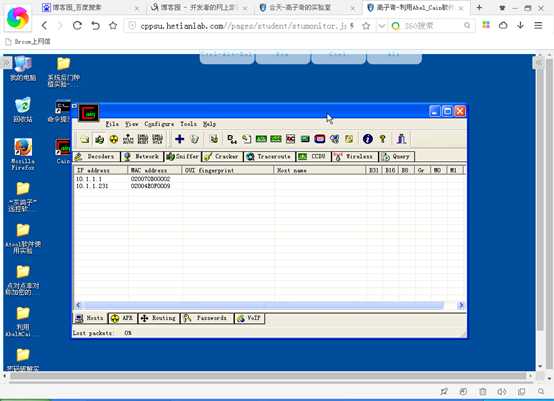Select the Hosts bottom tab
Viewport: 554px width, 401px height.
coord(90,318)
